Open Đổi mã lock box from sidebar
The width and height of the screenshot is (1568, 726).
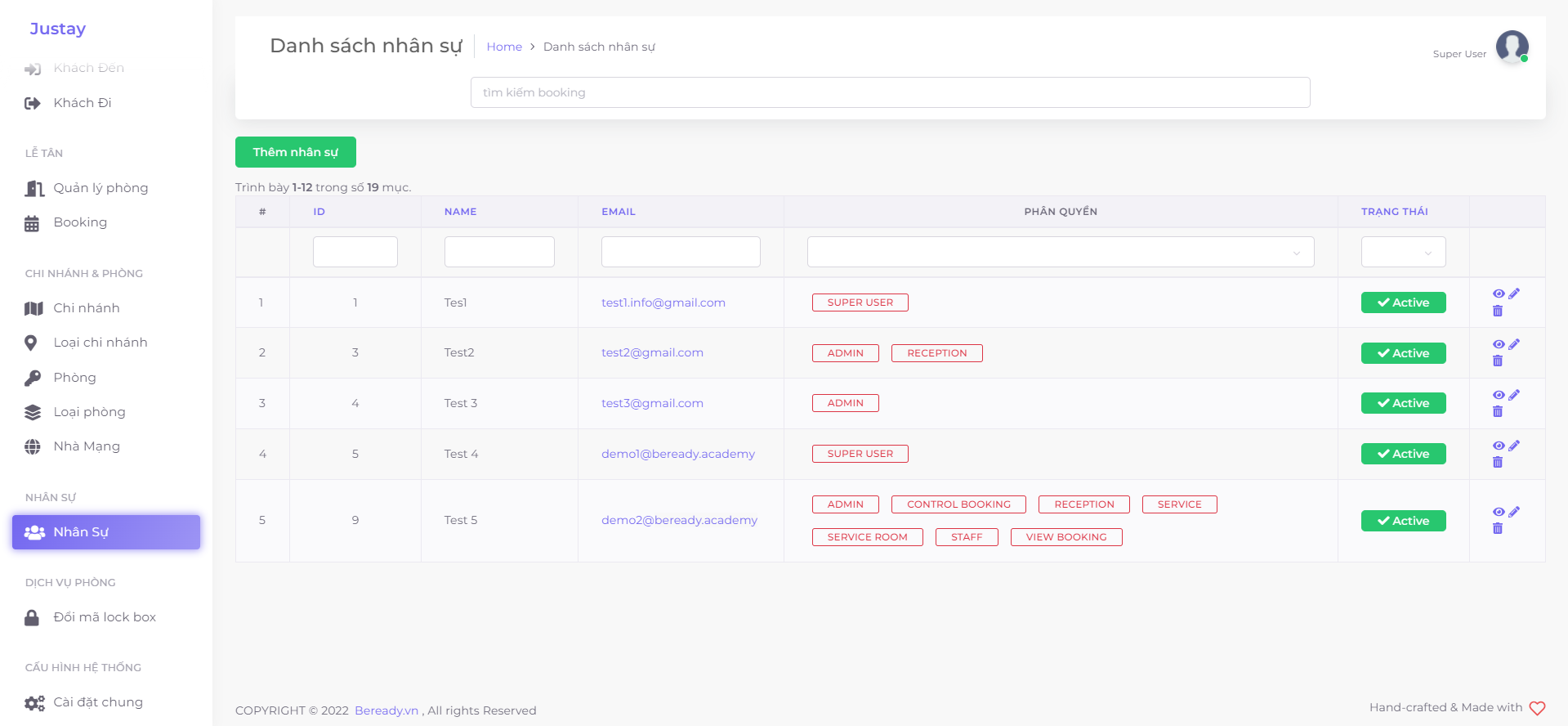click(x=104, y=617)
